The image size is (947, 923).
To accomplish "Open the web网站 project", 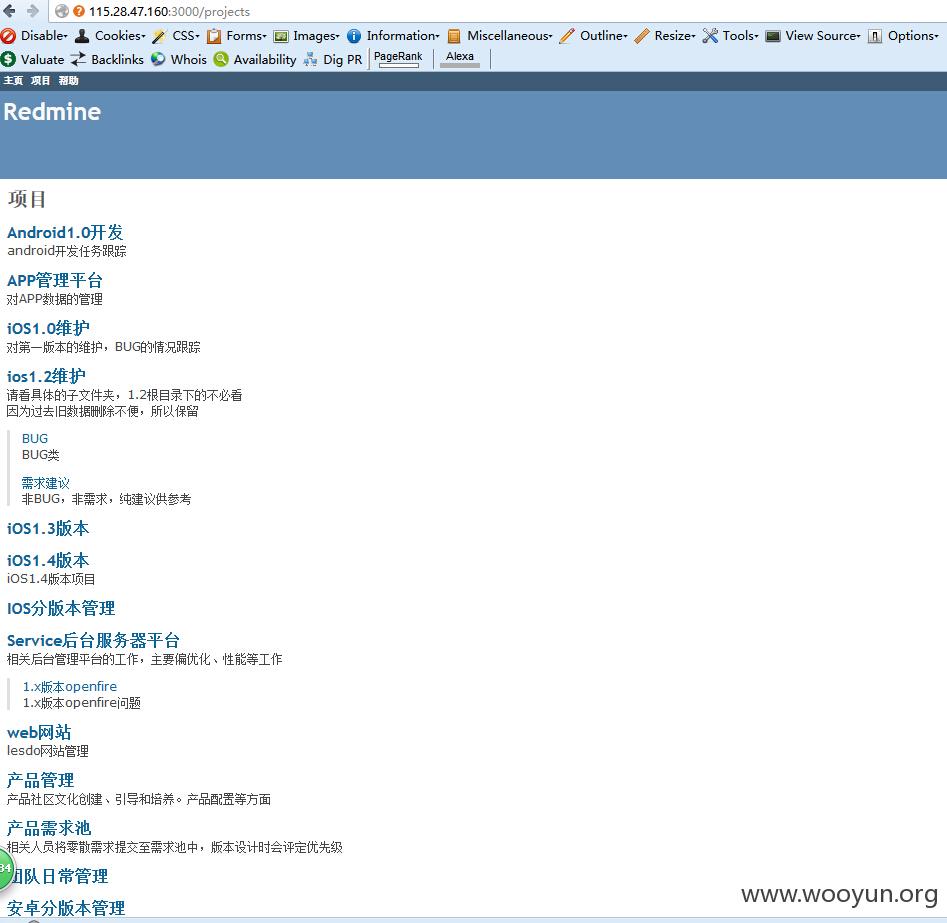I will click(x=39, y=733).
